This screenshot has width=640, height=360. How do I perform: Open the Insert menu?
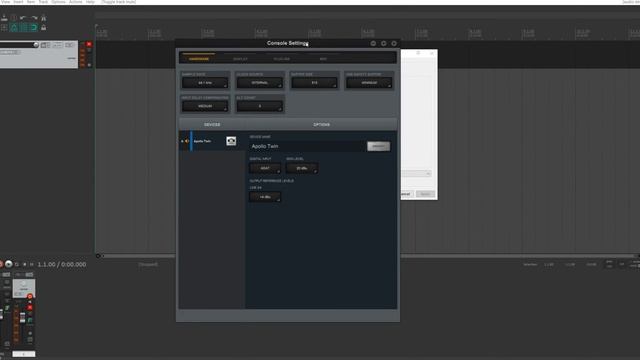[x=18, y=2]
